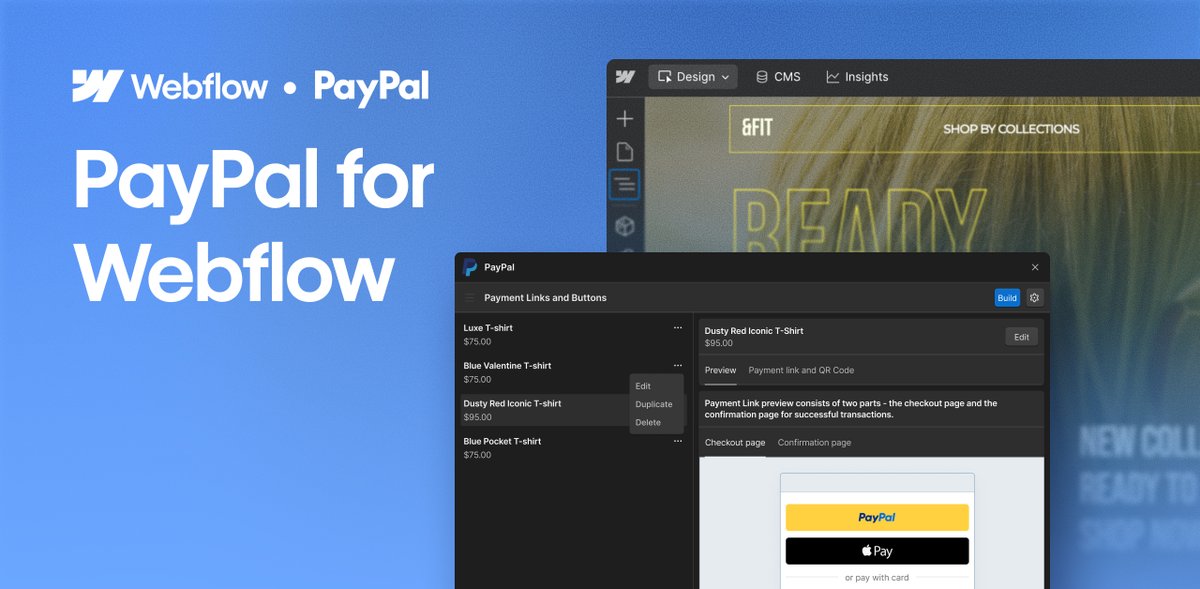Open the Insights tab
The image size is (1200, 589).
click(857, 77)
